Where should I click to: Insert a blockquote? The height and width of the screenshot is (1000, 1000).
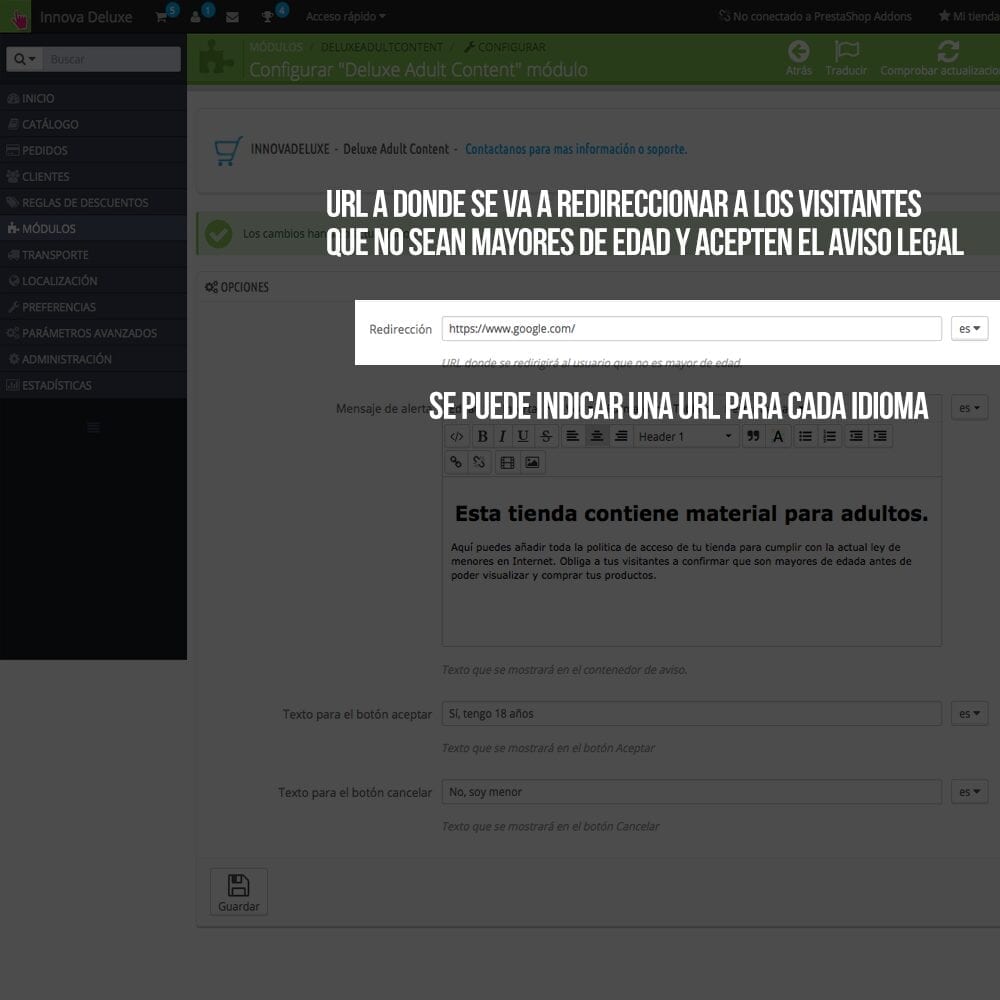point(753,436)
